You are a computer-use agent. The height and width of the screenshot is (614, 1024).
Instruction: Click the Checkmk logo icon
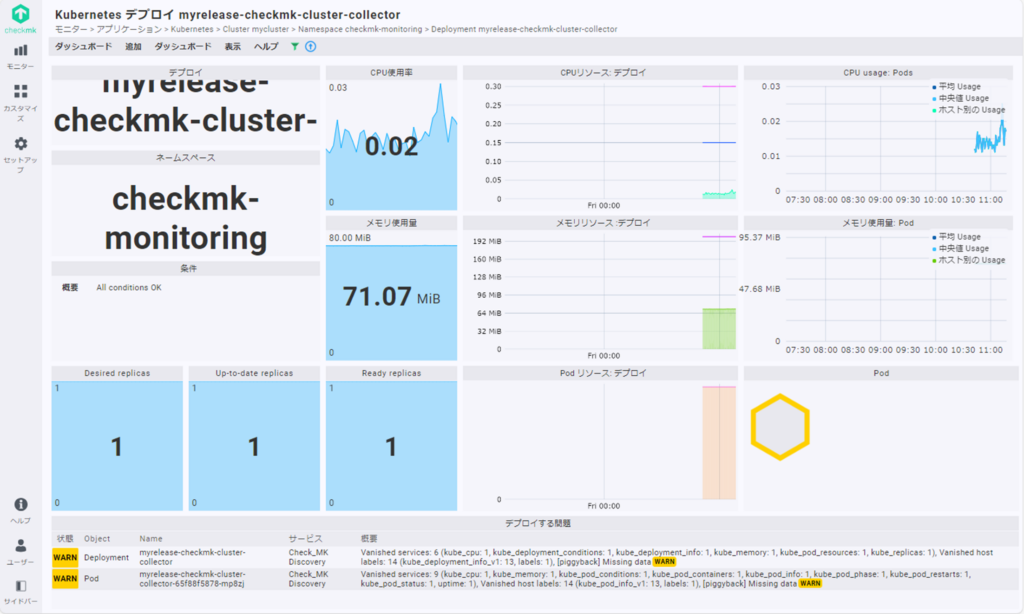click(20, 13)
